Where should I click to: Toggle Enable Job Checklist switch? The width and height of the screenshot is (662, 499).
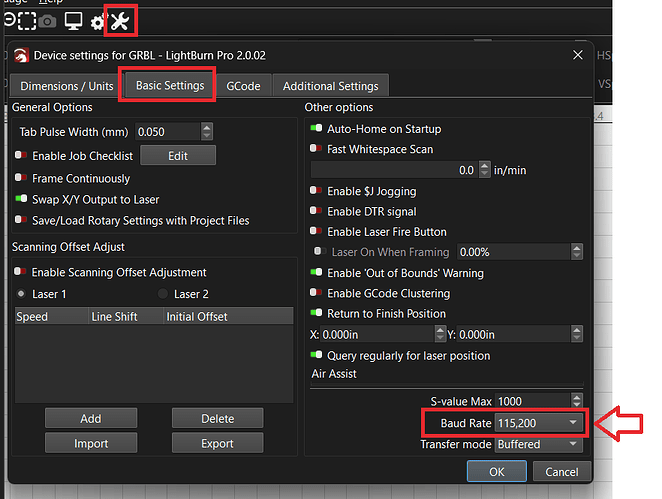coord(21,155)
